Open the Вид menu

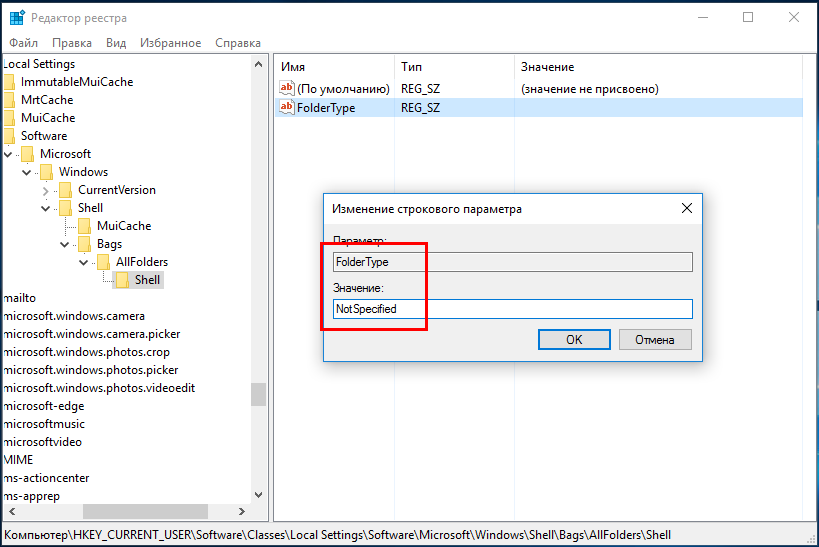click(116, 43)
